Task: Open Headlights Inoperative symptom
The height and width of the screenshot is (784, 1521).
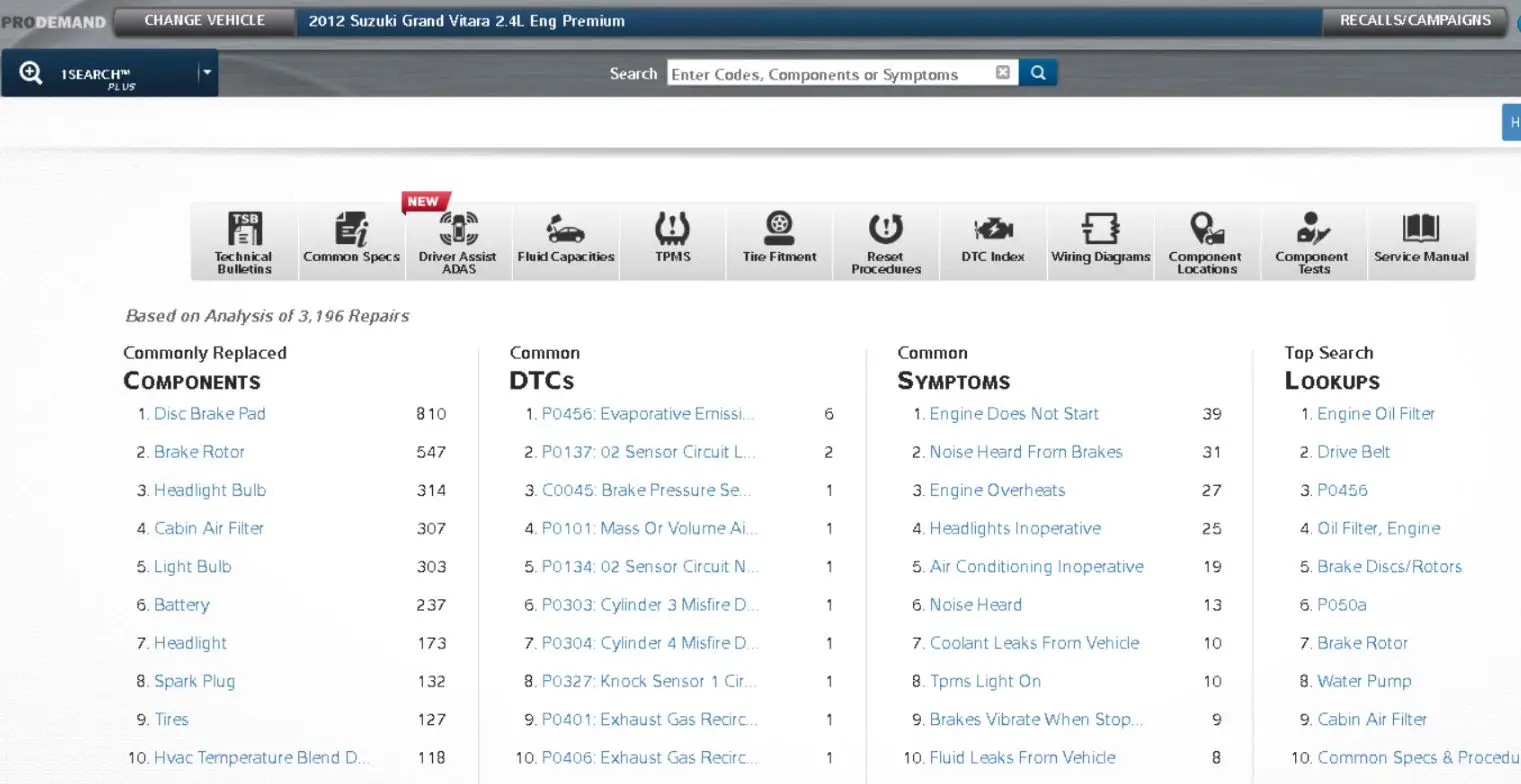Action: click(1015, 528)
